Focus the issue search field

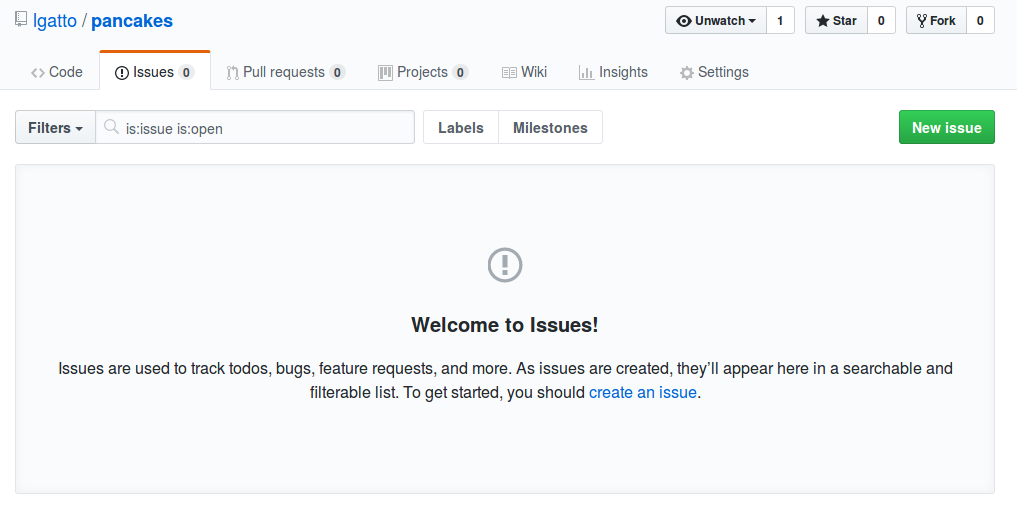click(x=255, y=128)
